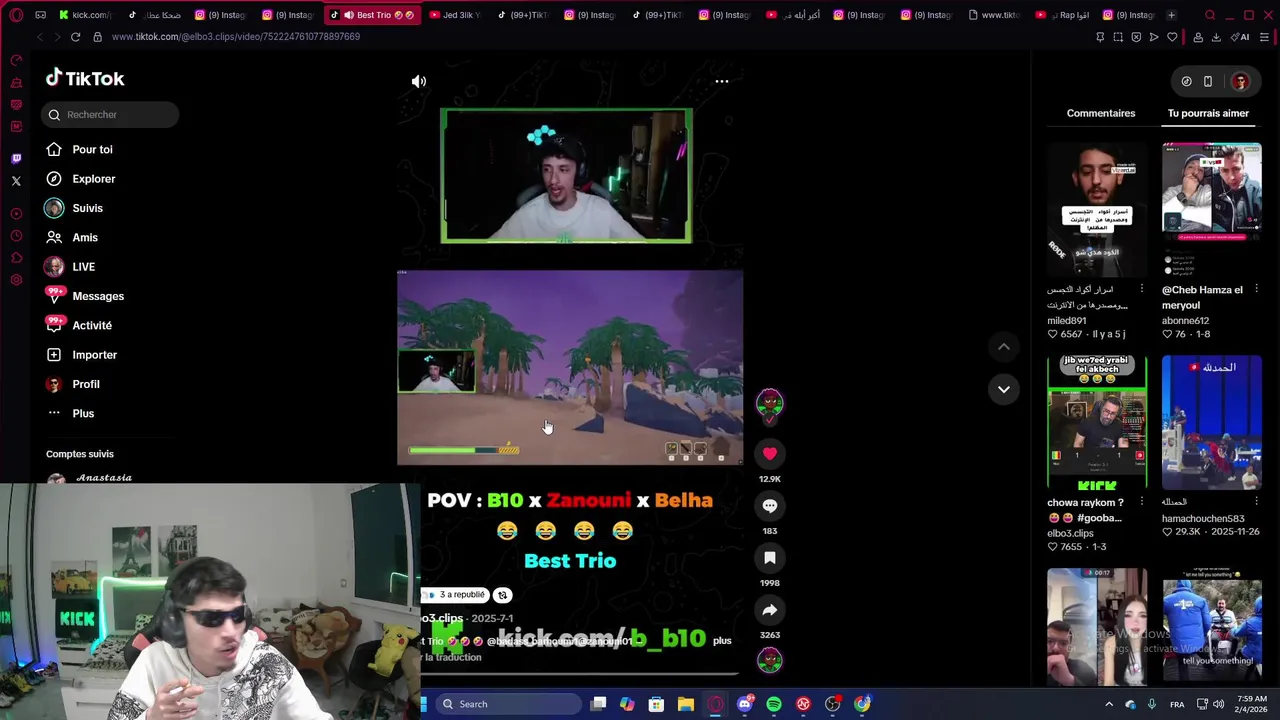Switch to Tu pourrais aimer tab
Image resolution: width=1280 pixels, height=720 pixels.
coord(1208,113)
